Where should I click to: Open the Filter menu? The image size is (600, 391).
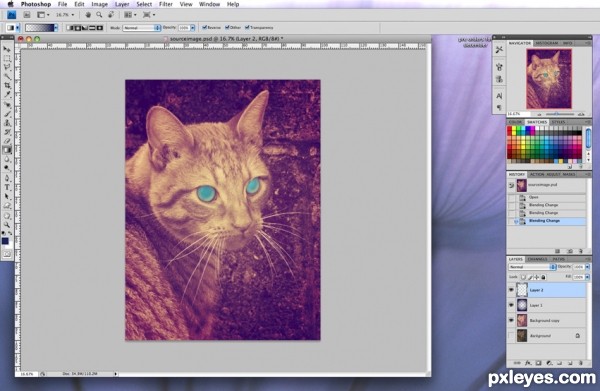pyautogui.click(x=166, y=4)
